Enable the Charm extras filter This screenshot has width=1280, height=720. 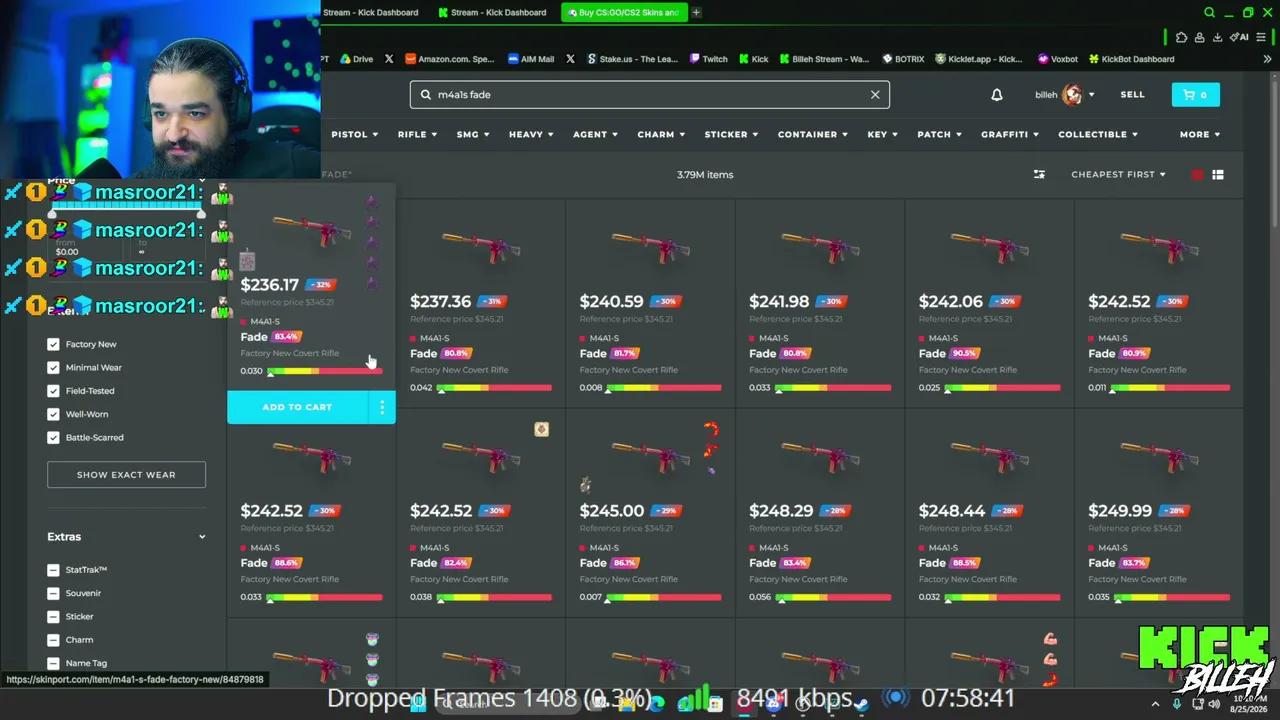53,640
